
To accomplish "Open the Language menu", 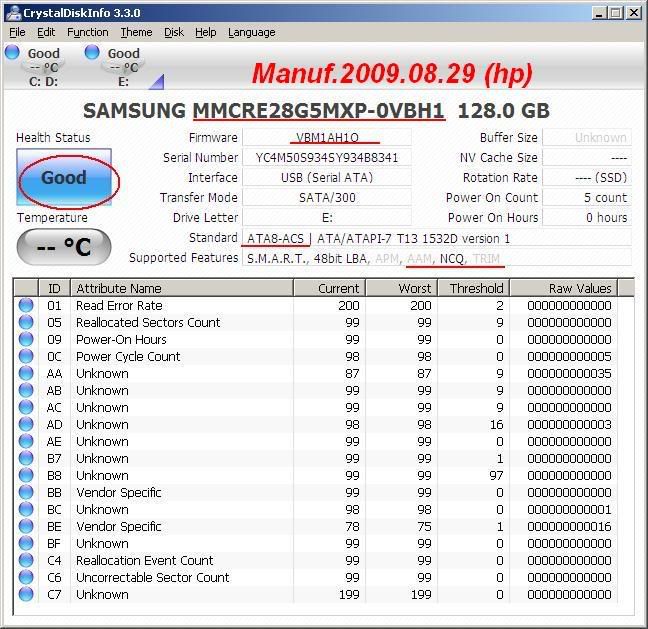I will click(252, 32).
